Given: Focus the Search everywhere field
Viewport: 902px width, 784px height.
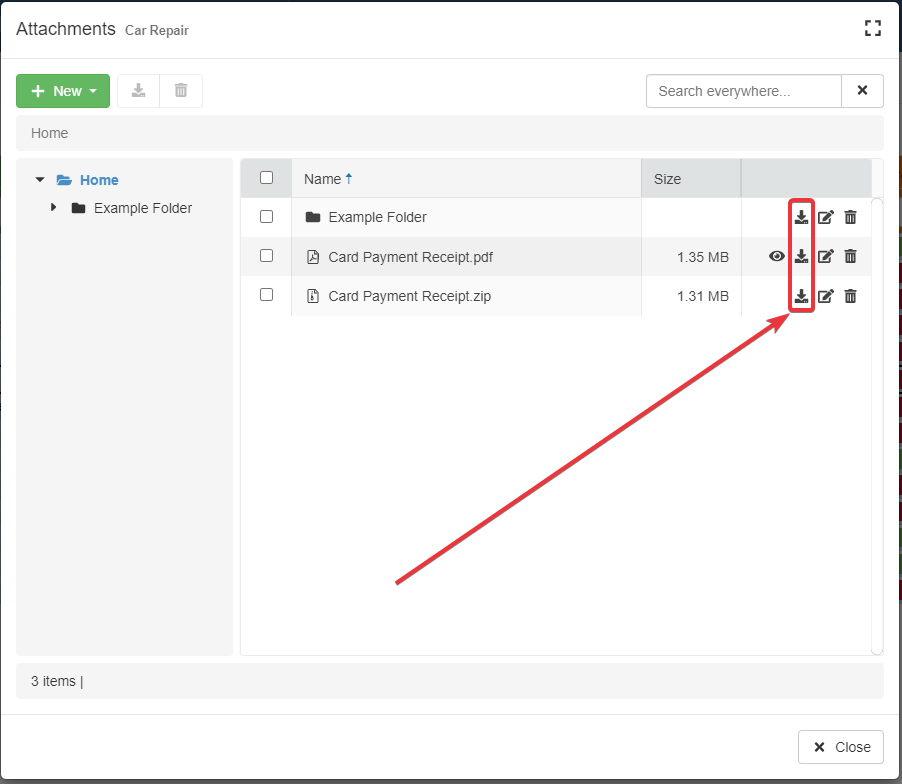Looking at the screenshot, I should click(x=743, y=91).
